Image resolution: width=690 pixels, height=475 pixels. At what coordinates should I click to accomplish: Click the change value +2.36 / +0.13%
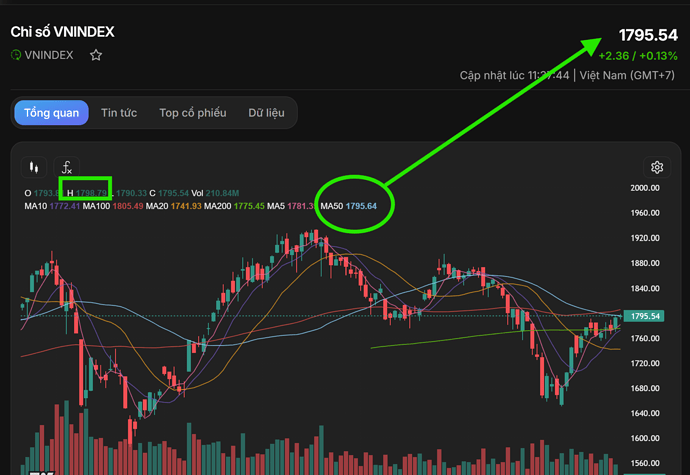[638, 56]
